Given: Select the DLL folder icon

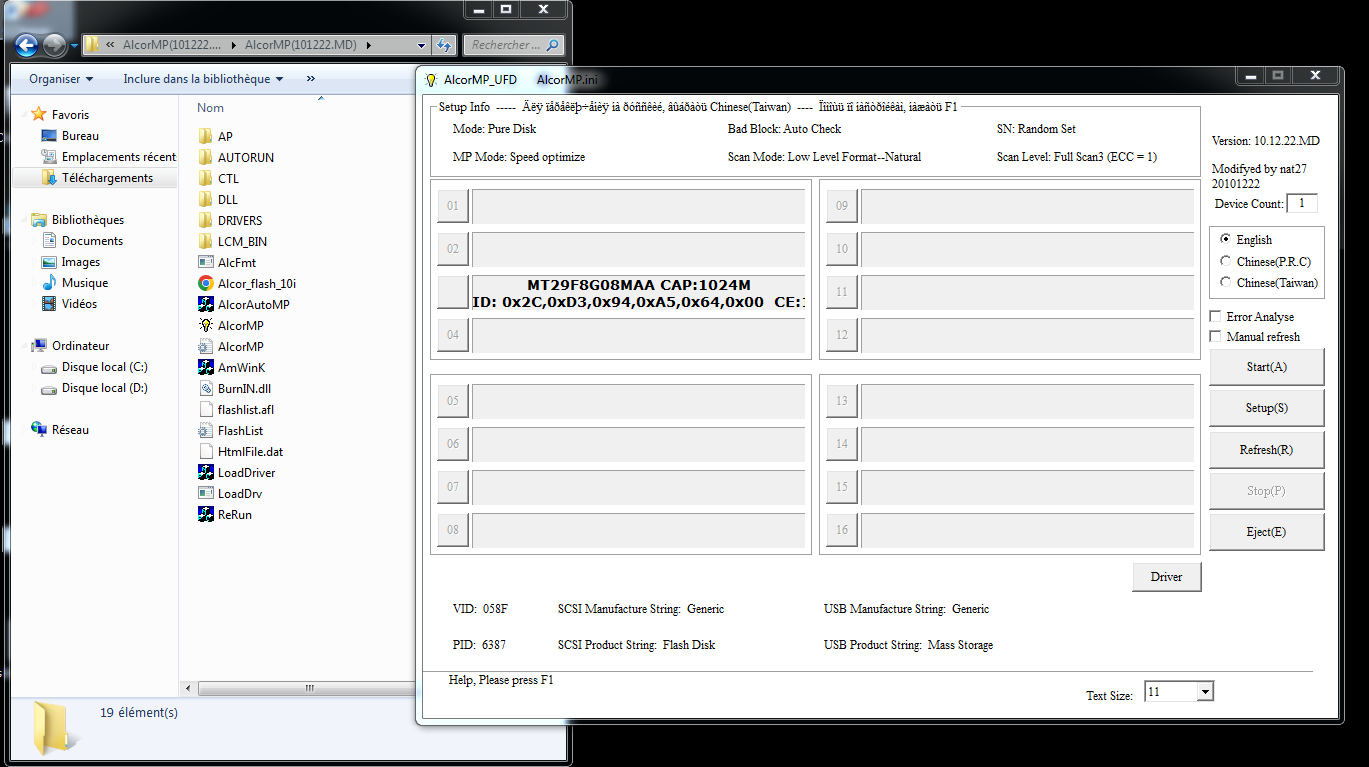Looking at the screenshot, I should click(205, 199).
